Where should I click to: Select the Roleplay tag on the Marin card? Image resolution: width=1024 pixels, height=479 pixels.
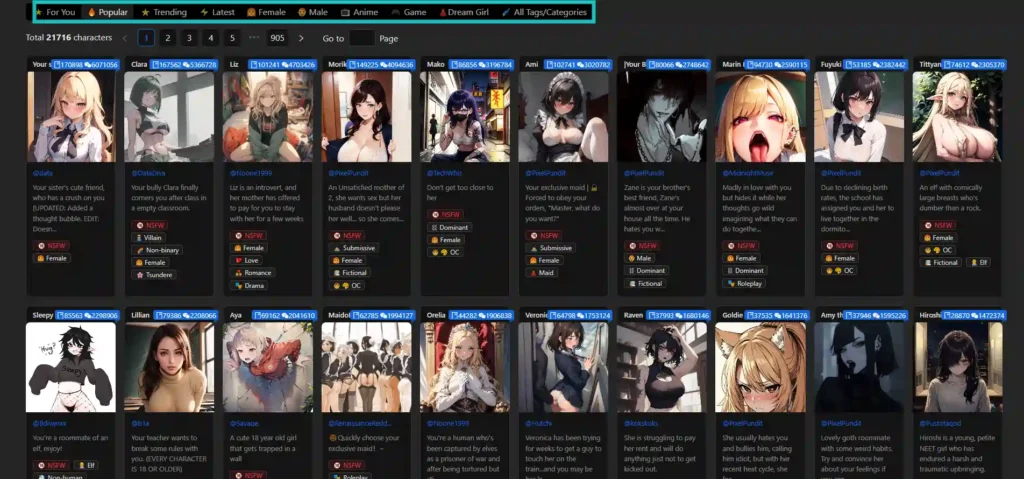pyautogui.click(x=743, y=284)
